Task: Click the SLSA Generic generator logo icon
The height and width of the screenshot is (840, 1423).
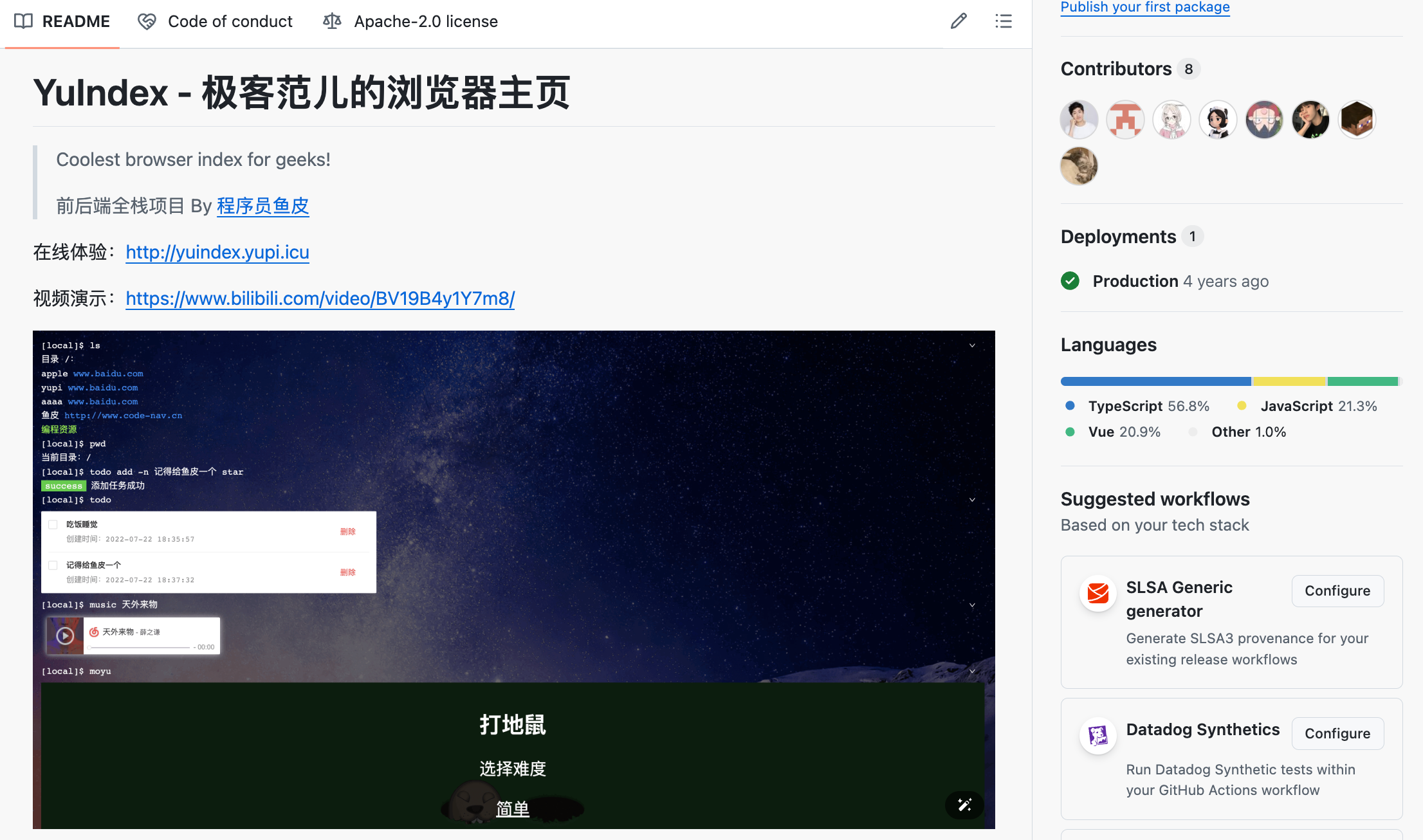Action: (1097, 592)
